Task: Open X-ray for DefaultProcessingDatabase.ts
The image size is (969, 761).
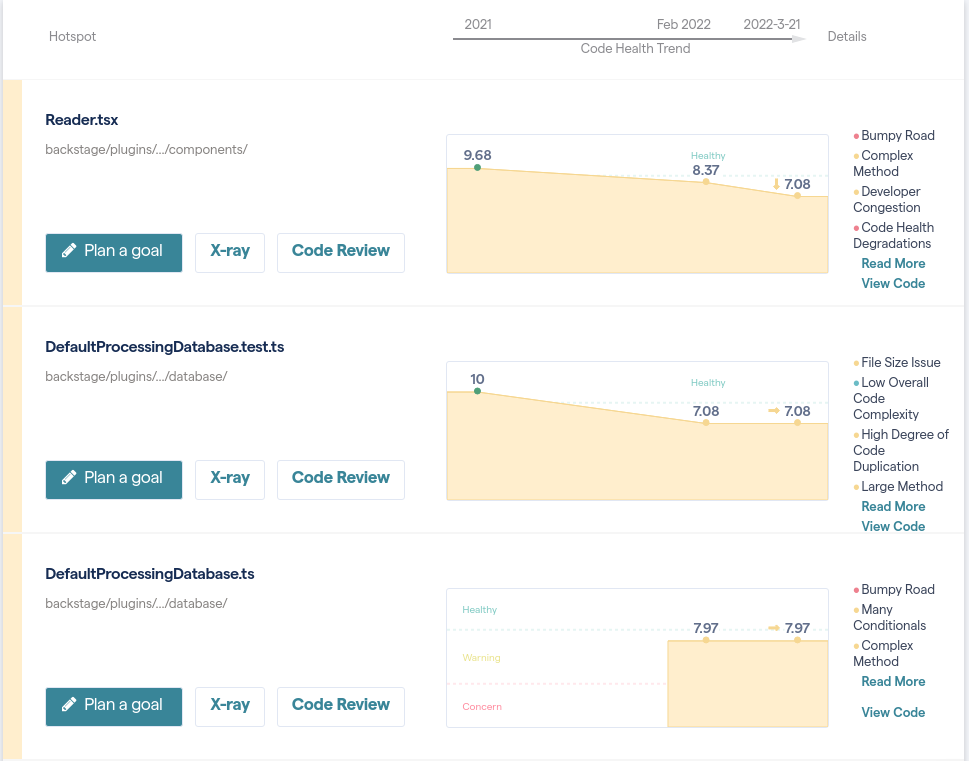Action: [x=230, y=706]
